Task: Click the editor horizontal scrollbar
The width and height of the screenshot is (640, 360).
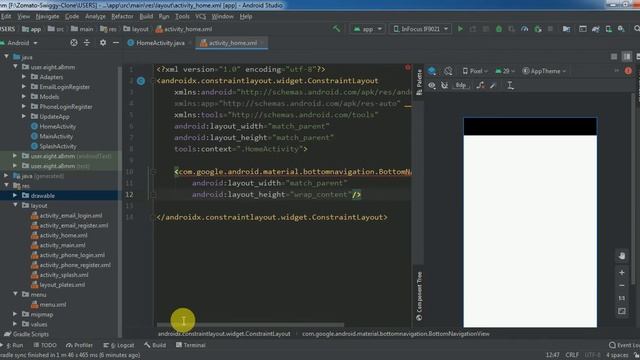Action: tap(250, 325)
